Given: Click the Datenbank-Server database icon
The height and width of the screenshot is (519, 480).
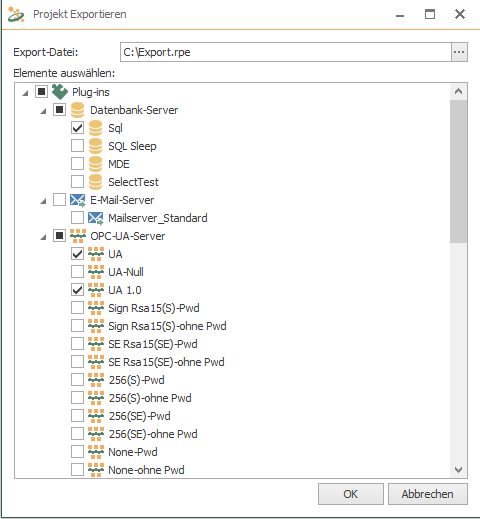Looking at the screenshot, I should 77,110.
